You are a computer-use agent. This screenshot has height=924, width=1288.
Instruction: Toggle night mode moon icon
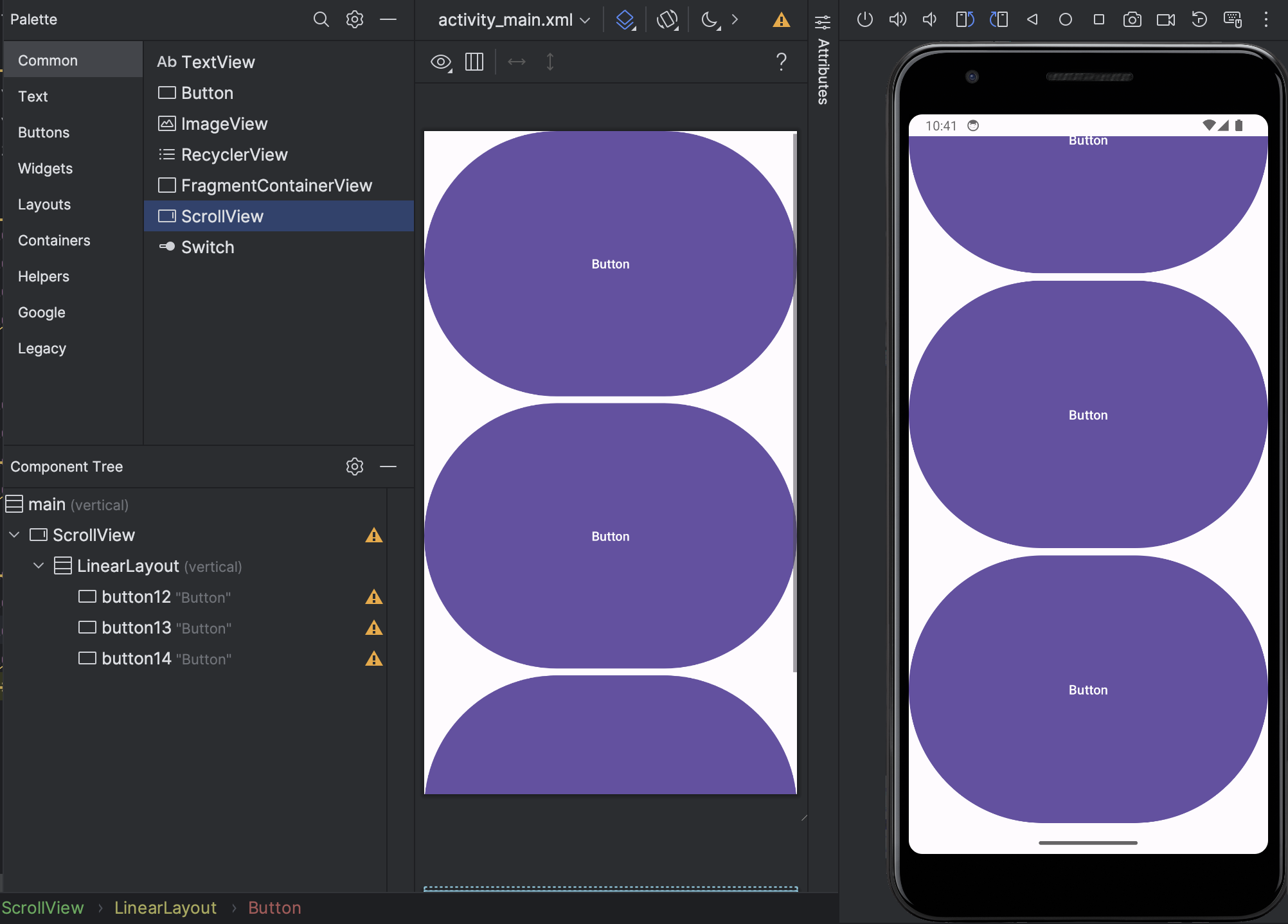[710, 19]
